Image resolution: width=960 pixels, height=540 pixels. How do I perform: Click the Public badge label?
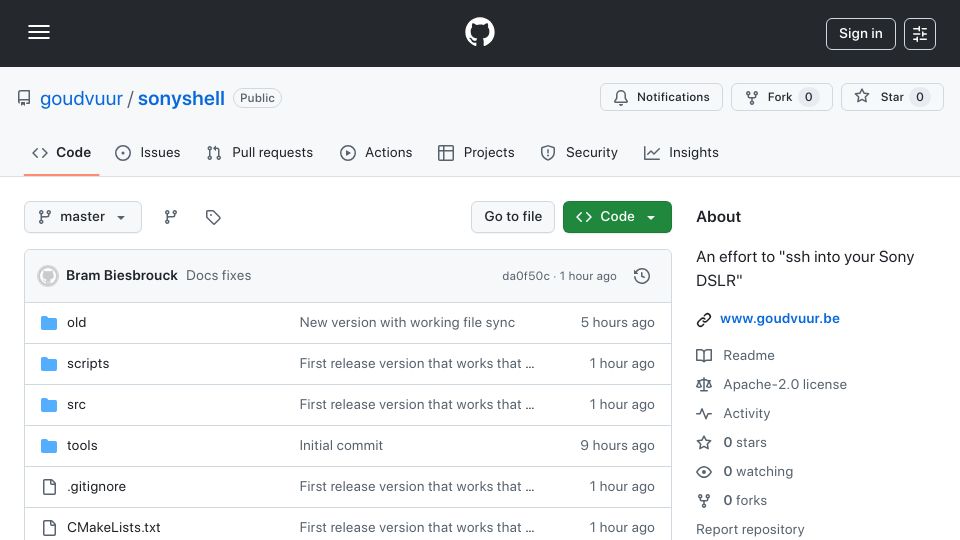tap(257, 98)
